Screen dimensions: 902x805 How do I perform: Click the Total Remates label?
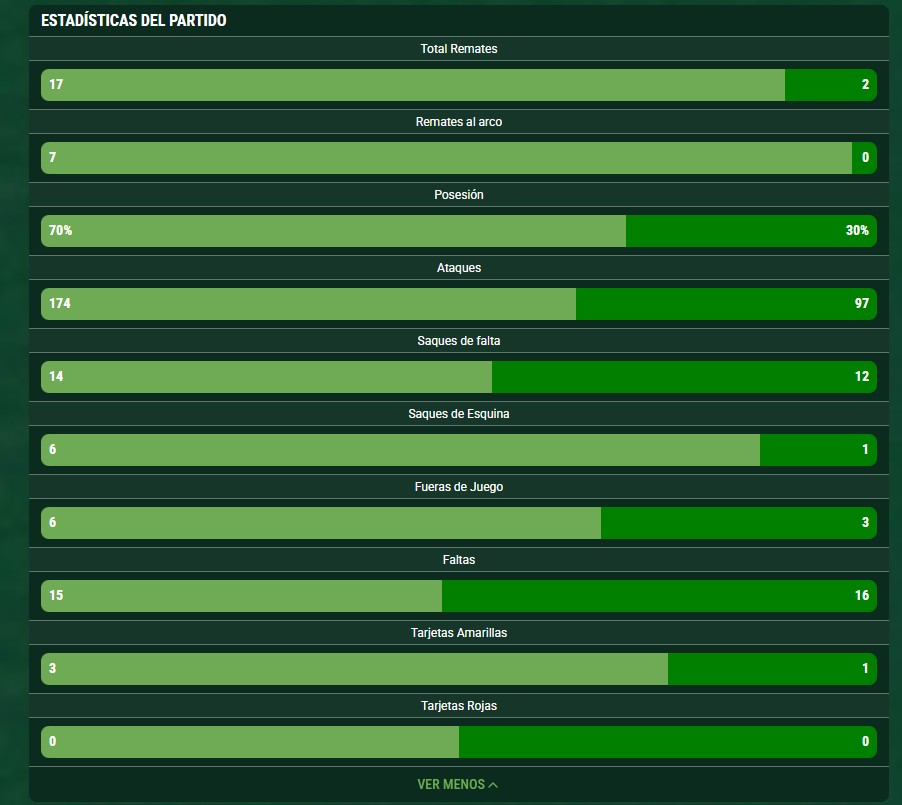pos(458,49)
